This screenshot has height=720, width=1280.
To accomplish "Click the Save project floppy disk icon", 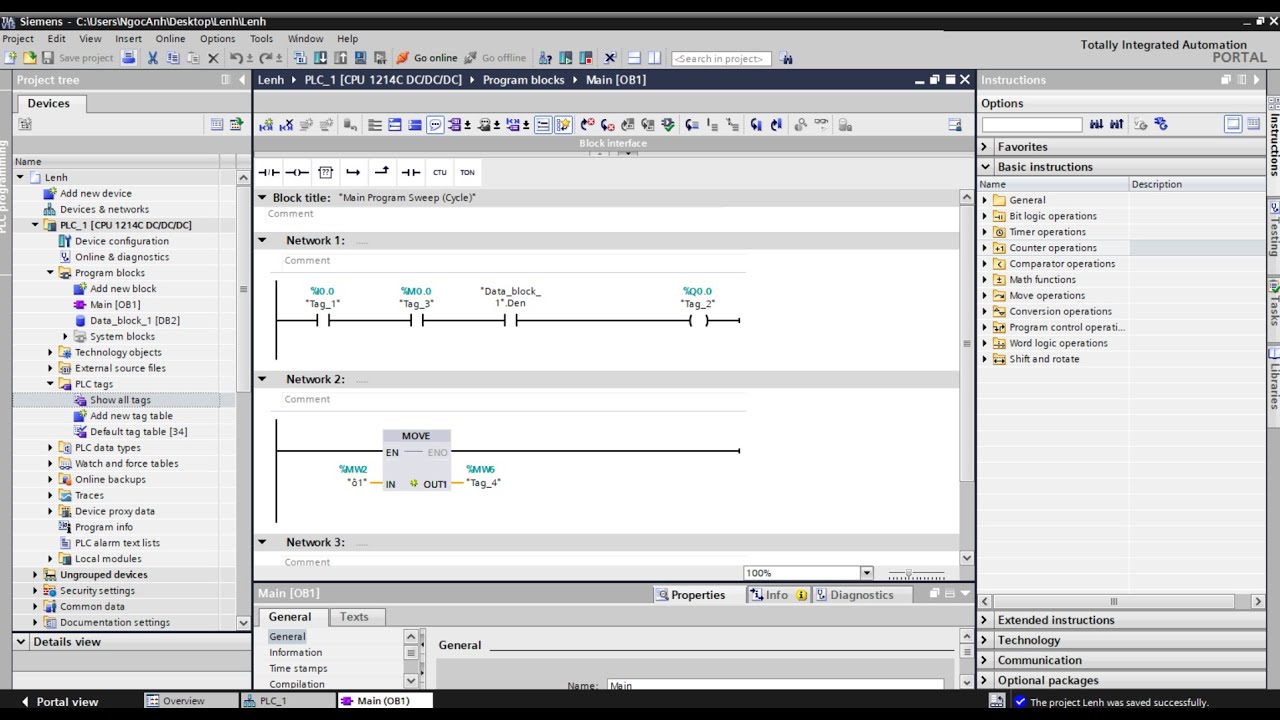I will click(x=48, y=58).
